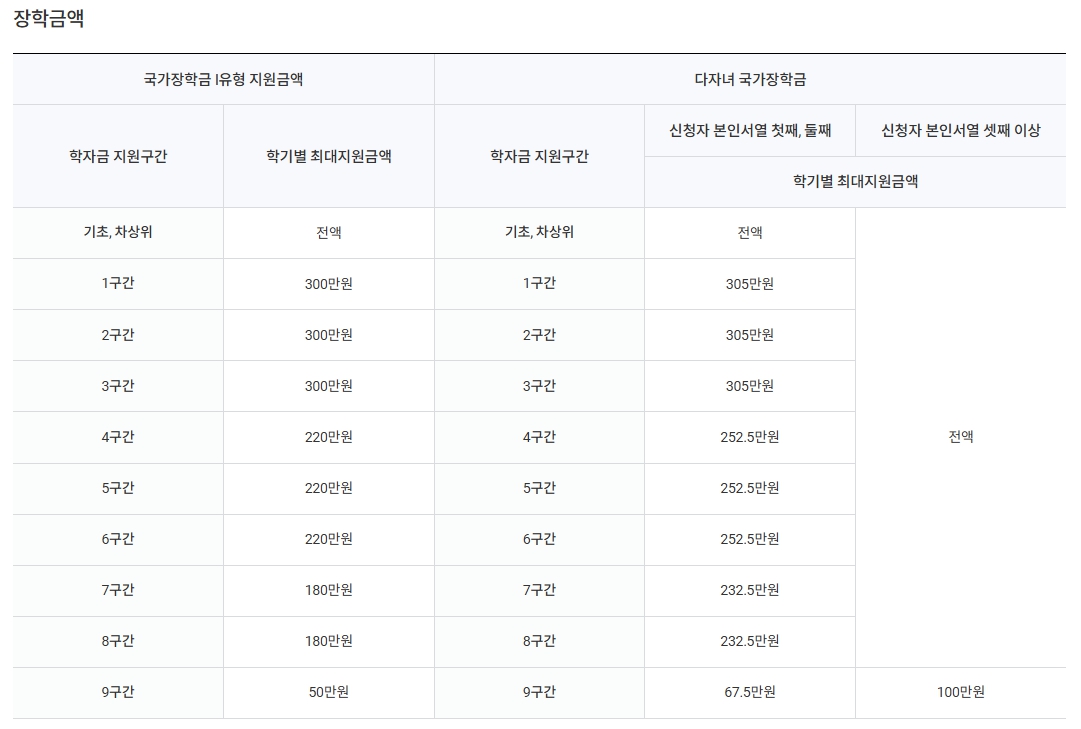Click the 300만원 cell in the 2구간 row
Image resolution: width=1081 pixels, height=729 pixels.
(x=329, y=334)
